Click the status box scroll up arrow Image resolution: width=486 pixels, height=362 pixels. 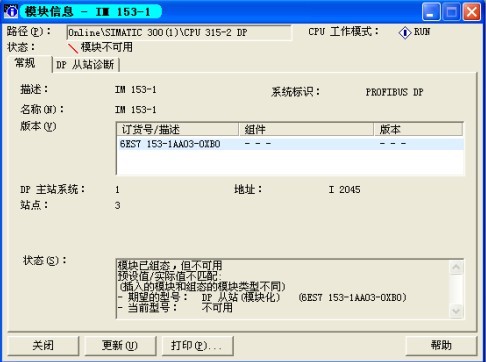(456, 267)
